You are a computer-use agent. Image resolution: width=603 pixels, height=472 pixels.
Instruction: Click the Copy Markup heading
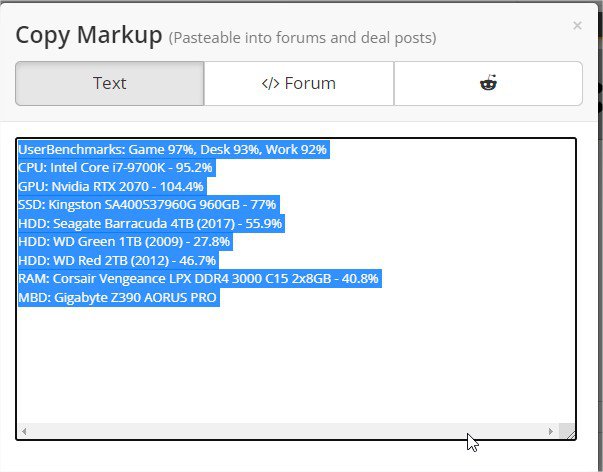click(89, 35)
